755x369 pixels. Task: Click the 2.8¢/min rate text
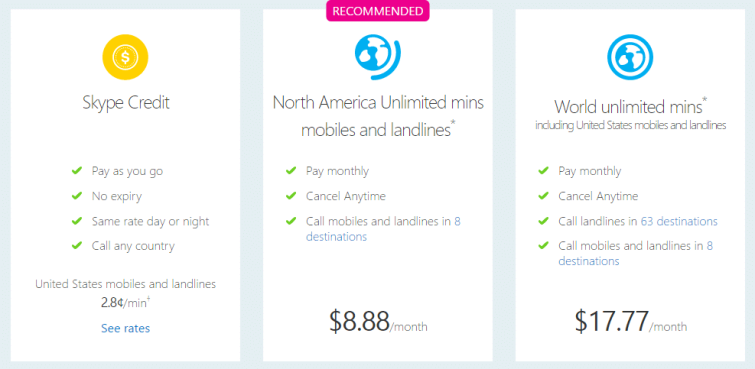click(x=125, y=303)
